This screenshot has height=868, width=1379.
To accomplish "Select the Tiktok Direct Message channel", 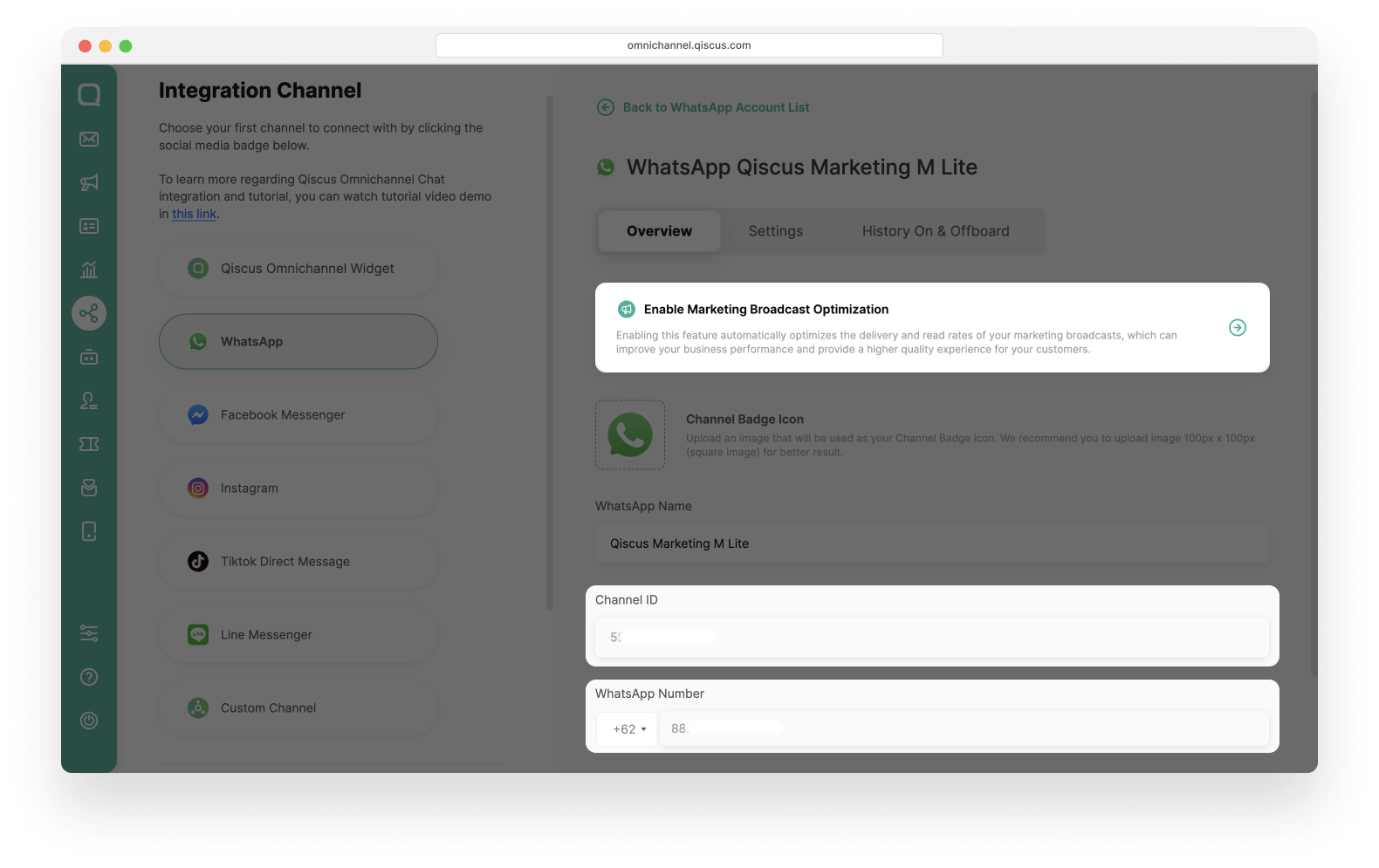I will point(298,562).
